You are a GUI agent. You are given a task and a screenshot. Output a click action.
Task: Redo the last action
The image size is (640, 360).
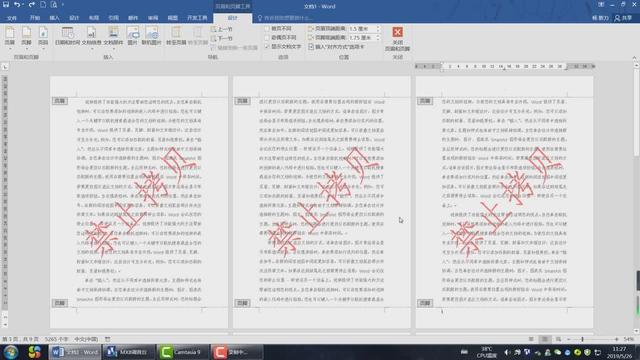31,5
